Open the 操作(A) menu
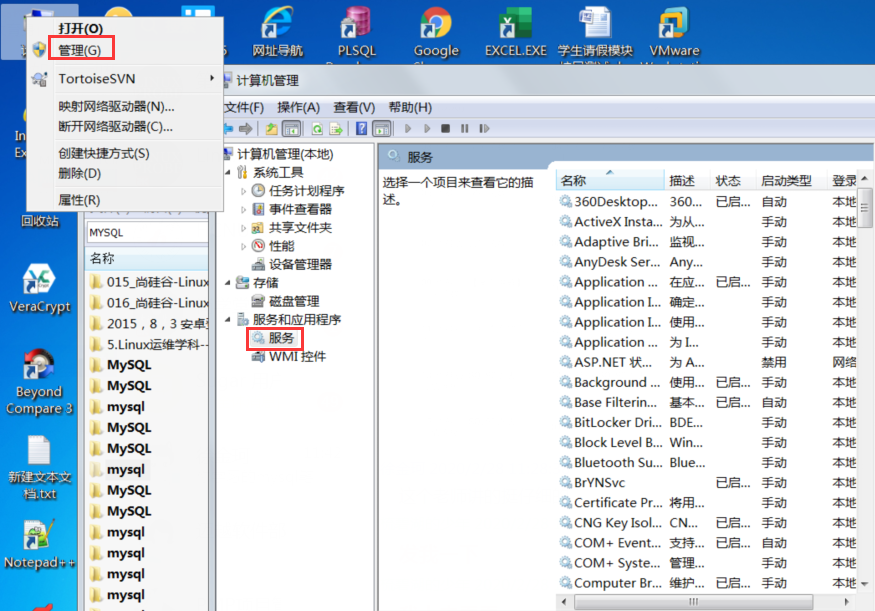 point(299,107)
